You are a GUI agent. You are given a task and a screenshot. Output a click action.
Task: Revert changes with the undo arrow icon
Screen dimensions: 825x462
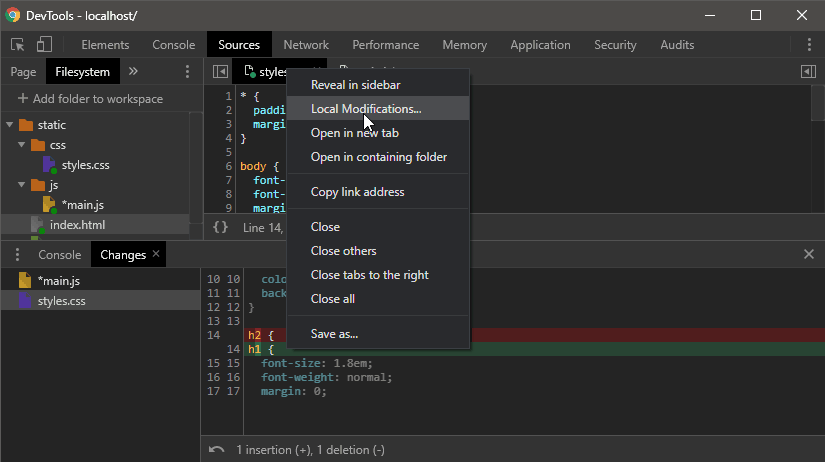[x=217, y=450]
